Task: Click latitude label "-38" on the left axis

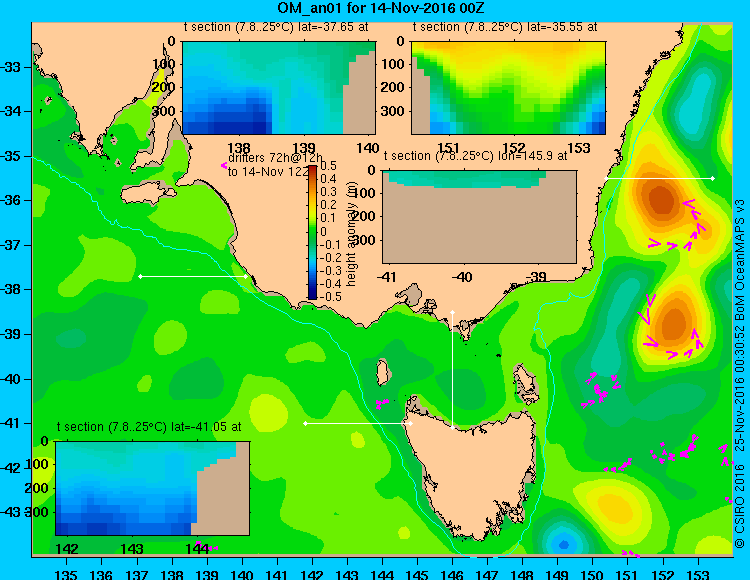Action: (11, 289)
